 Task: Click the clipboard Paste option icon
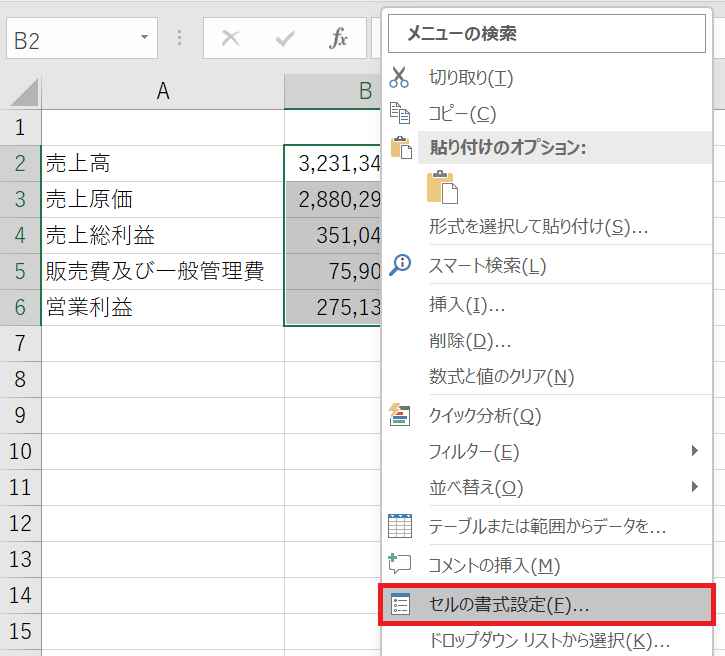coord(440,188)
